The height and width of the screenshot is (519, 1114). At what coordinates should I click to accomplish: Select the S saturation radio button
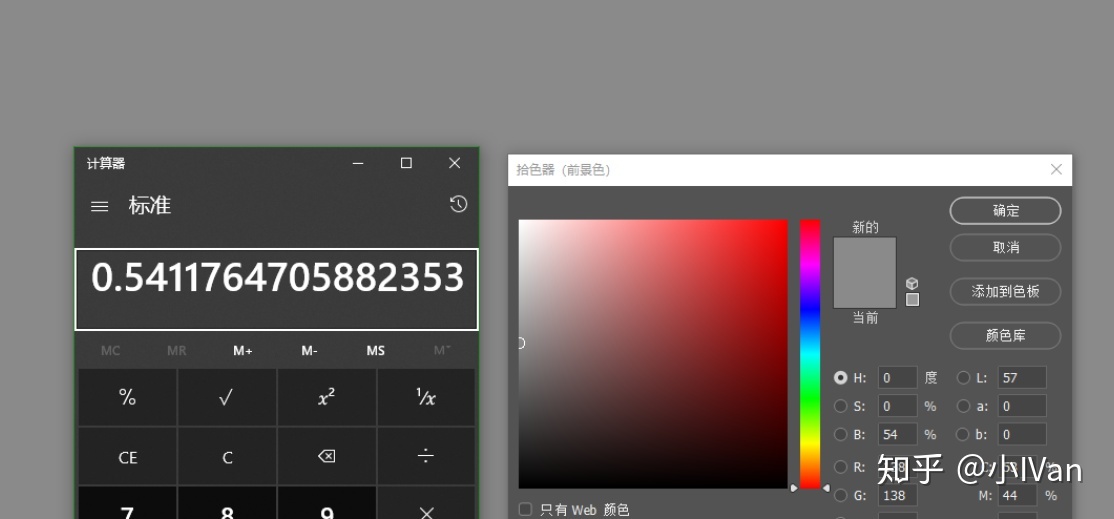point(840,406)
